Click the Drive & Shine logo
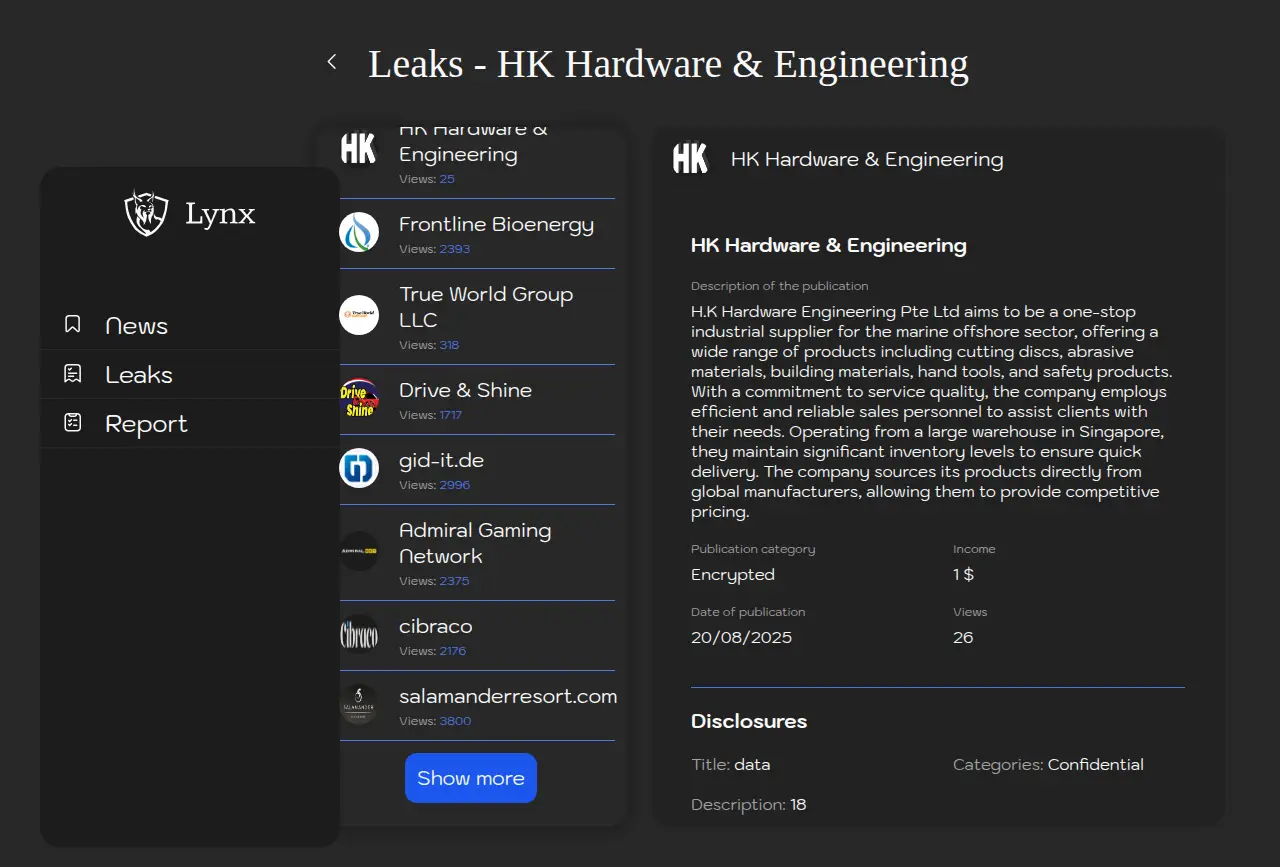This screenshot has width=1280, height=867. (x=359, y=399)
